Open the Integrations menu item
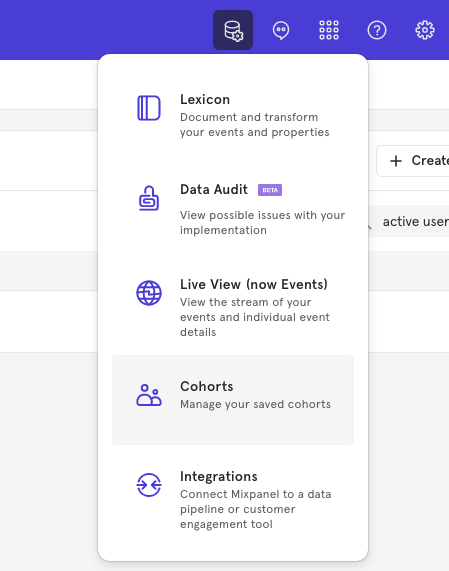Viewport: 449px width, 571px height. point(233,500)
